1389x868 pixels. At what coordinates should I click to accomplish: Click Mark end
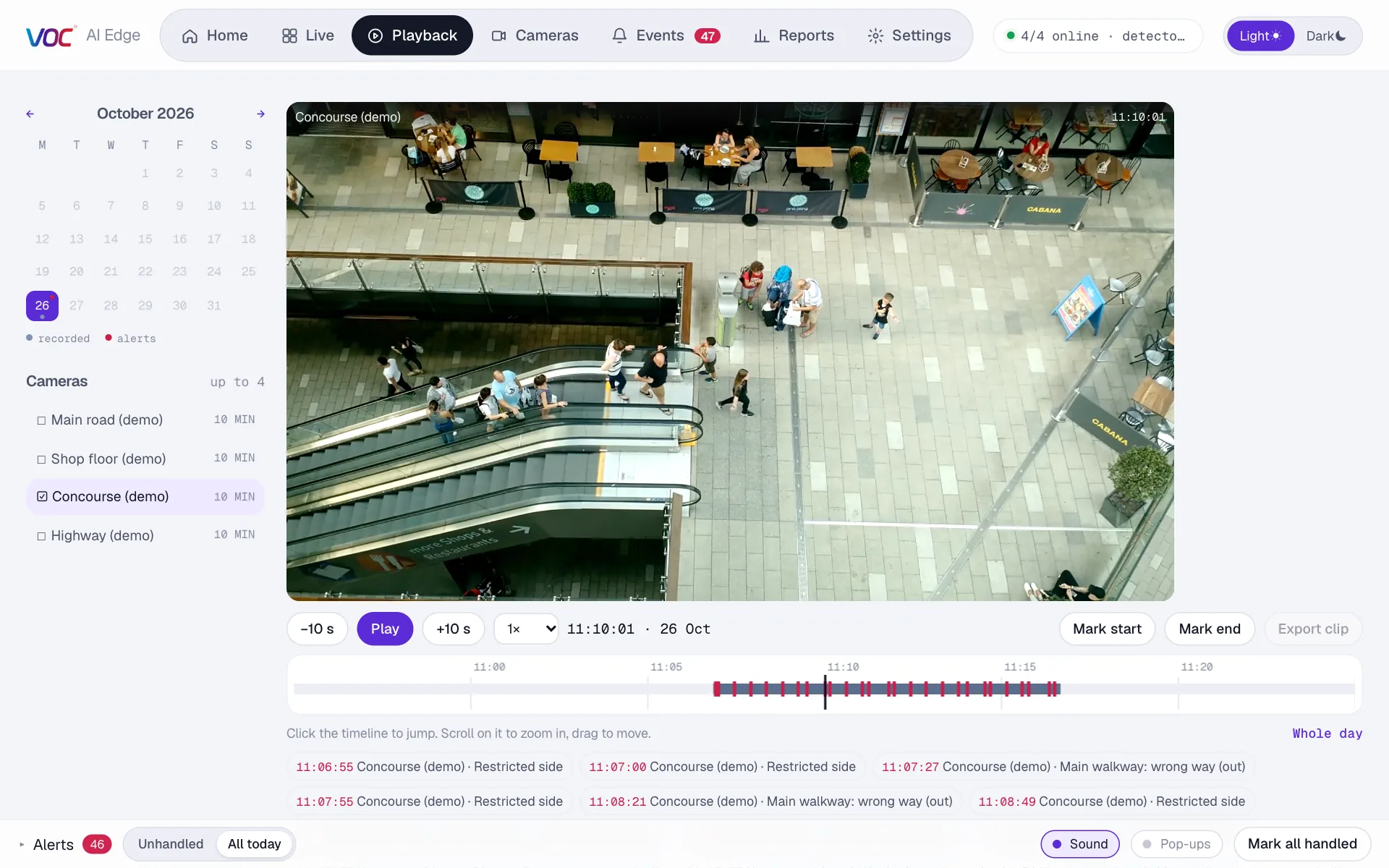1210,629
